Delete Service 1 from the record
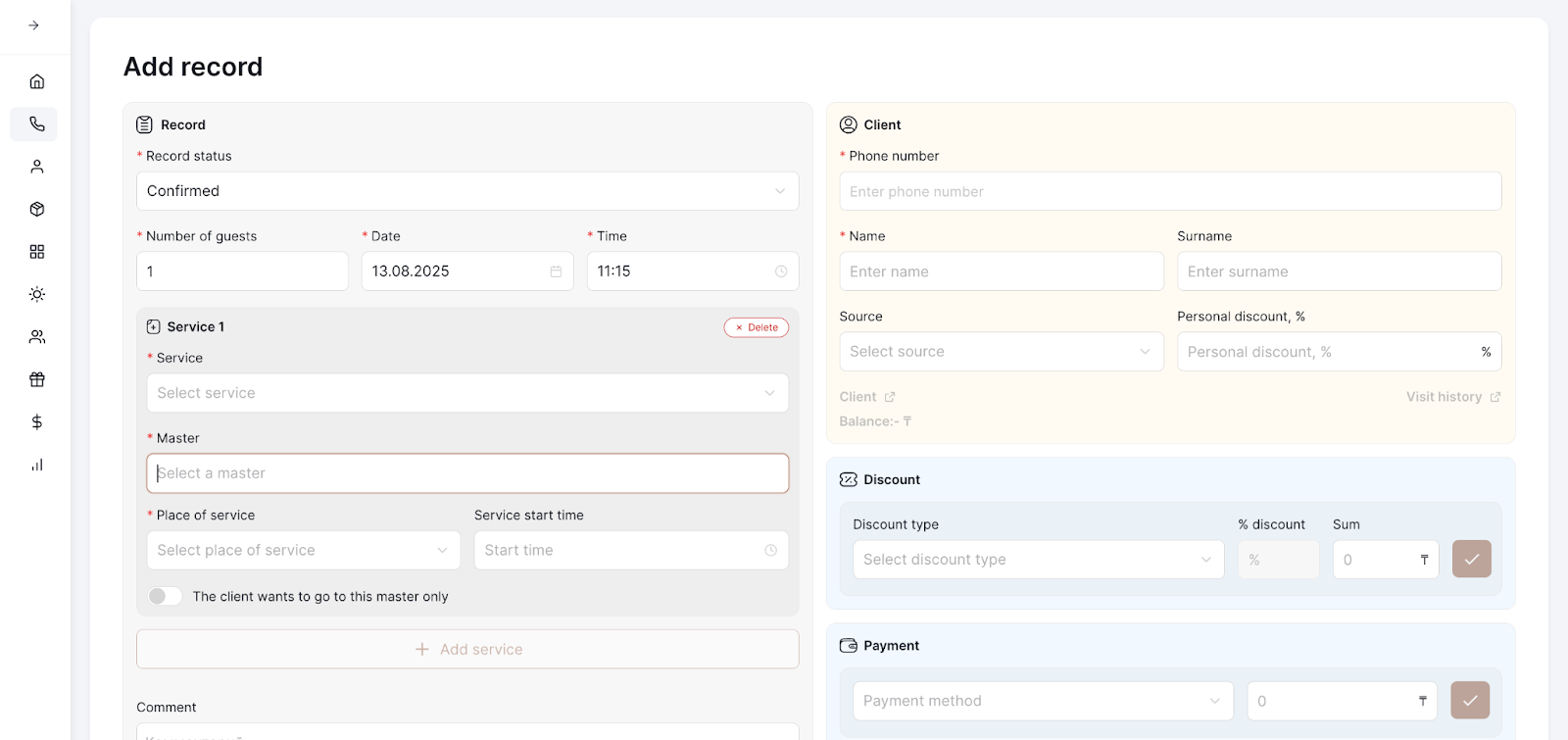This screenshot has height=740, width=1568. click(x=757, y=327)
